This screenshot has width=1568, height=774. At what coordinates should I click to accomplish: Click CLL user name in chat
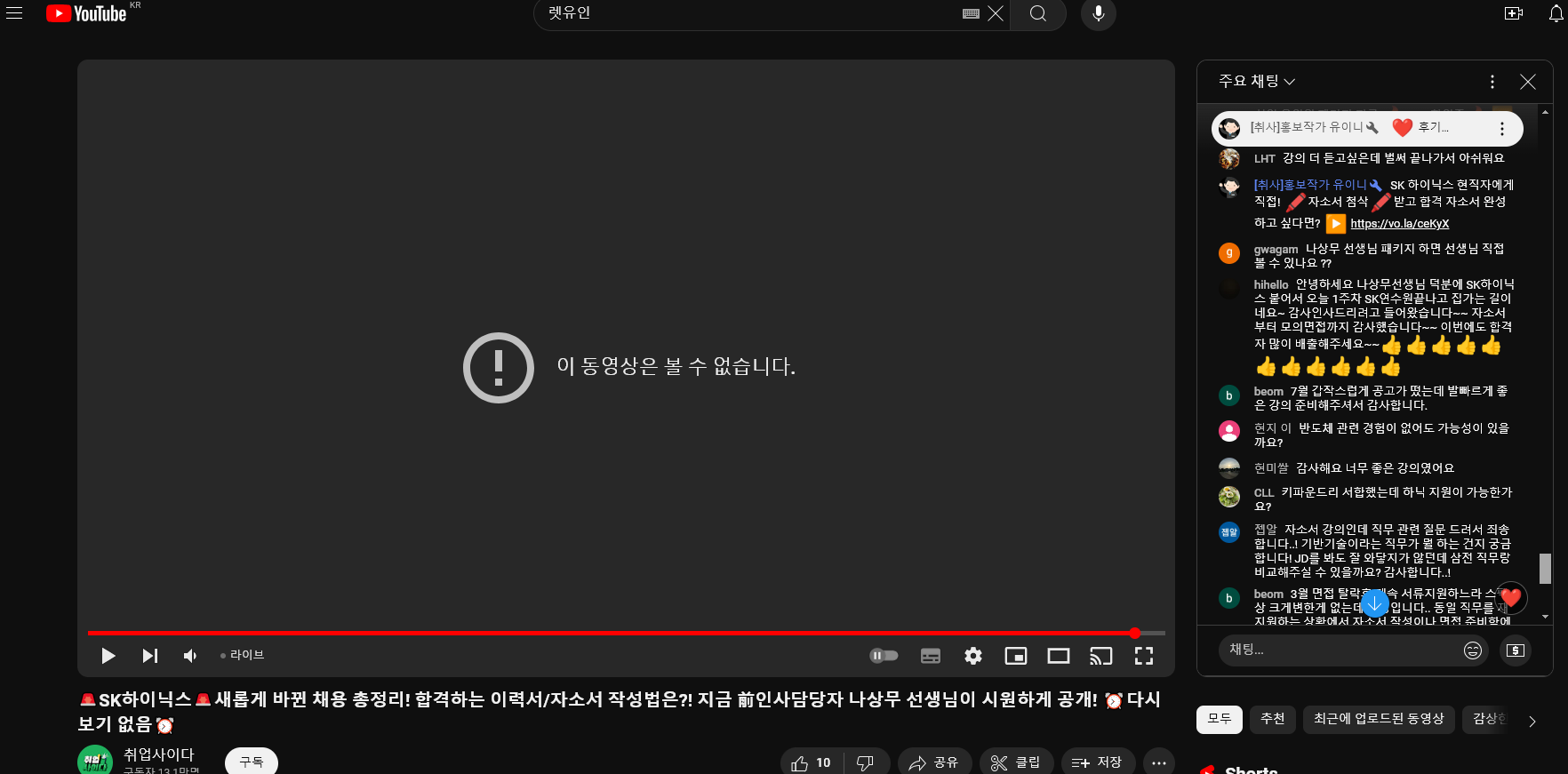coord(1264,493)
